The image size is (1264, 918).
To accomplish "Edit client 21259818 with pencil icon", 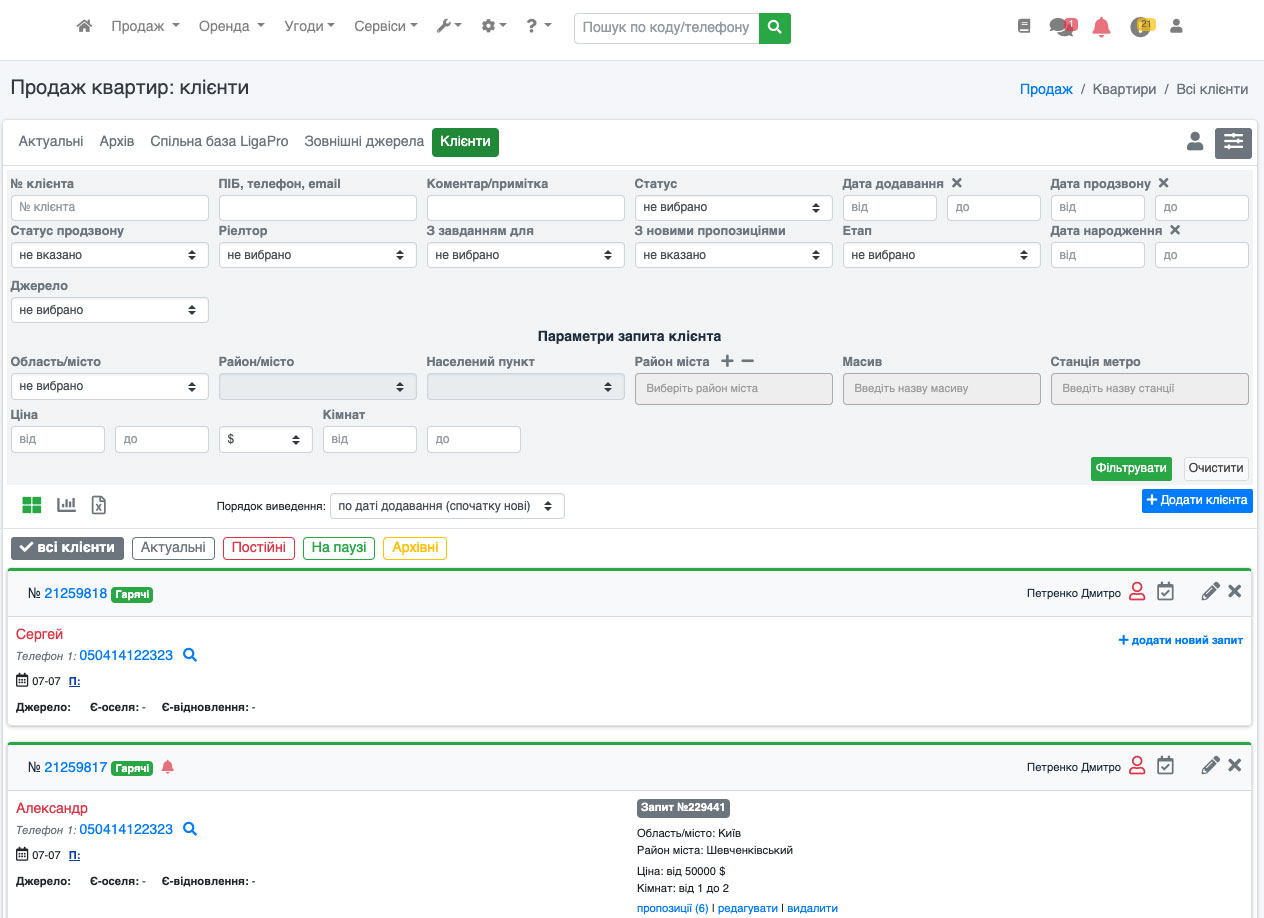I will click(x=1210, y=592).
